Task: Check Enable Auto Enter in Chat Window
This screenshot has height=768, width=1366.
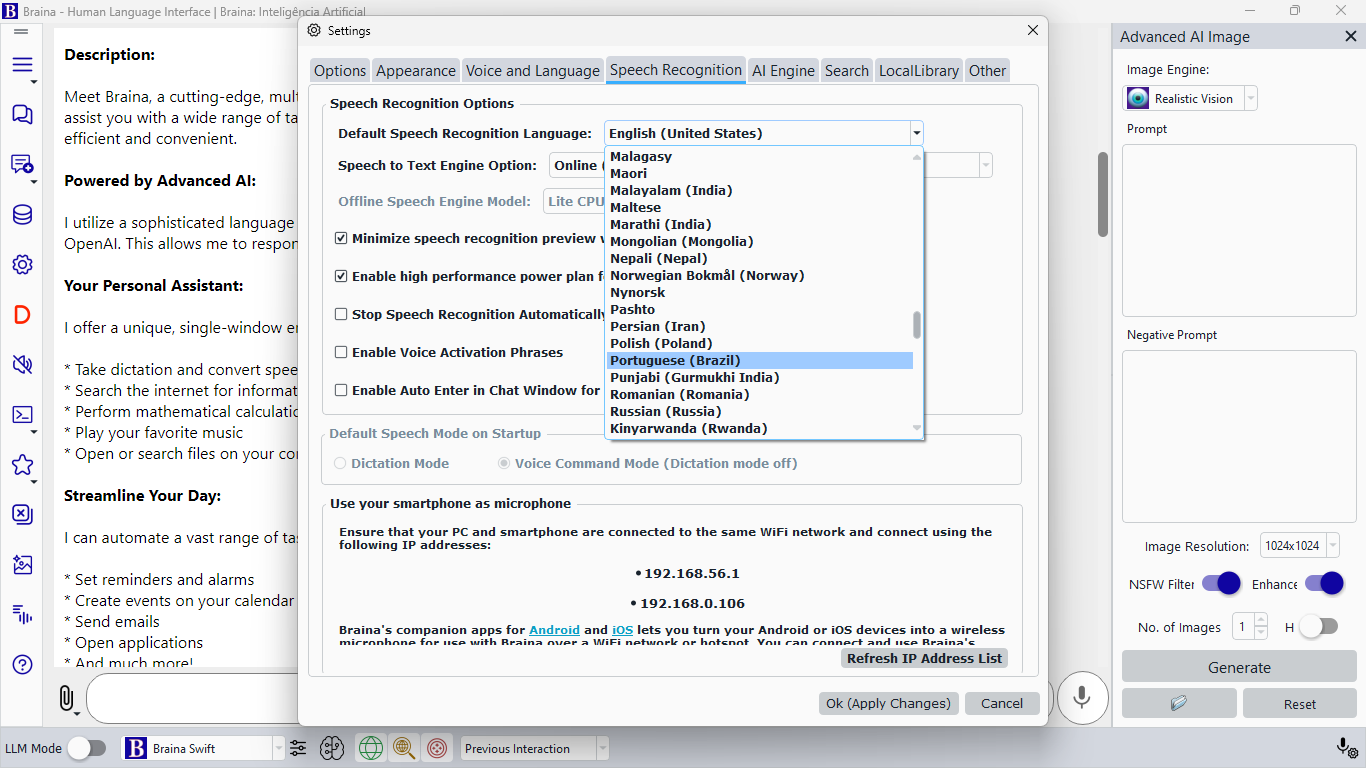Action: pyautogui.click(x=341, y=390)
